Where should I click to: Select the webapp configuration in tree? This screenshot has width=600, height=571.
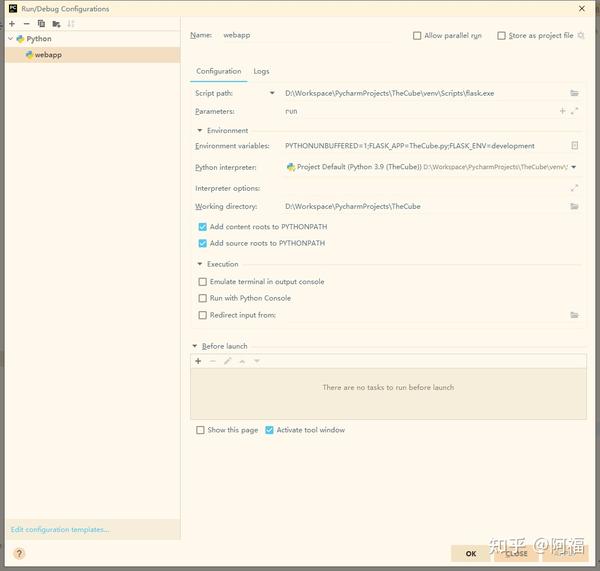point(93,55)
